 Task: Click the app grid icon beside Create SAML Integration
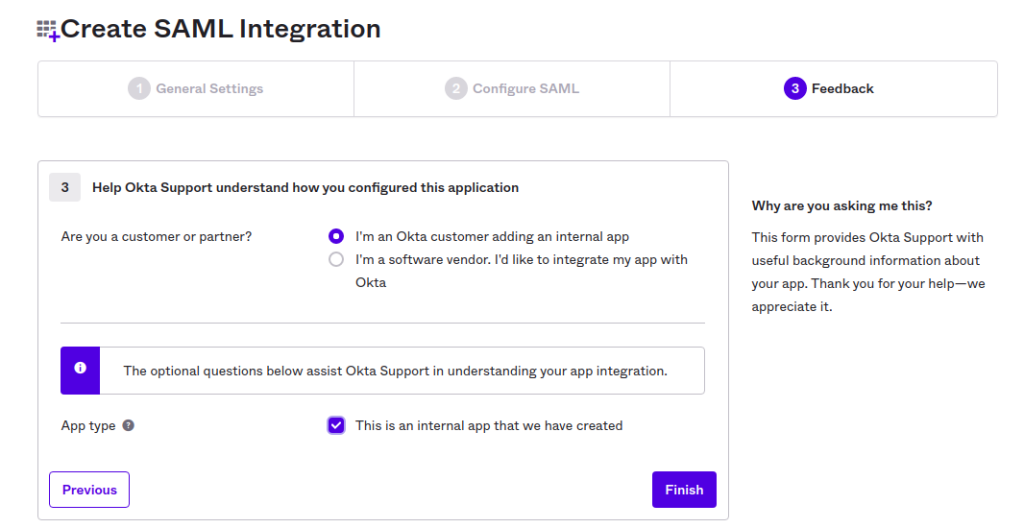(48, 31)
